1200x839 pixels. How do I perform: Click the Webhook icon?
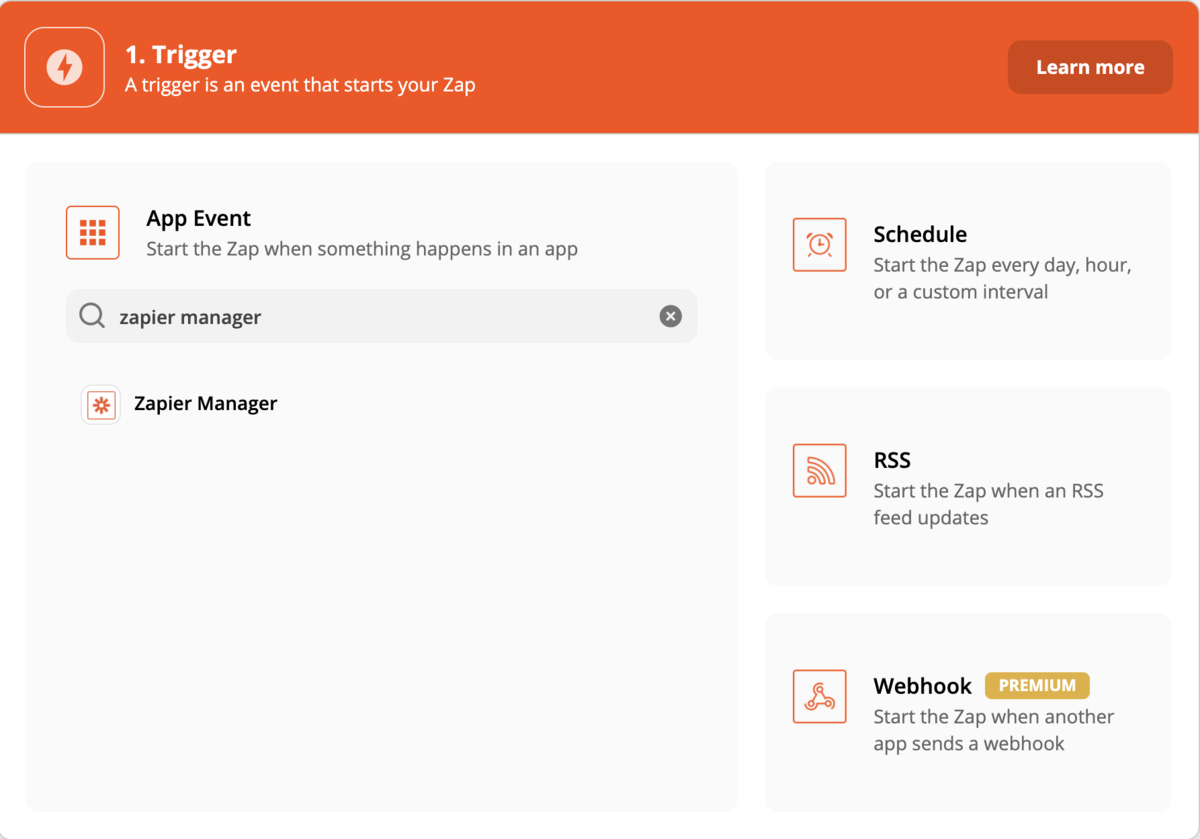pos(820,696)
